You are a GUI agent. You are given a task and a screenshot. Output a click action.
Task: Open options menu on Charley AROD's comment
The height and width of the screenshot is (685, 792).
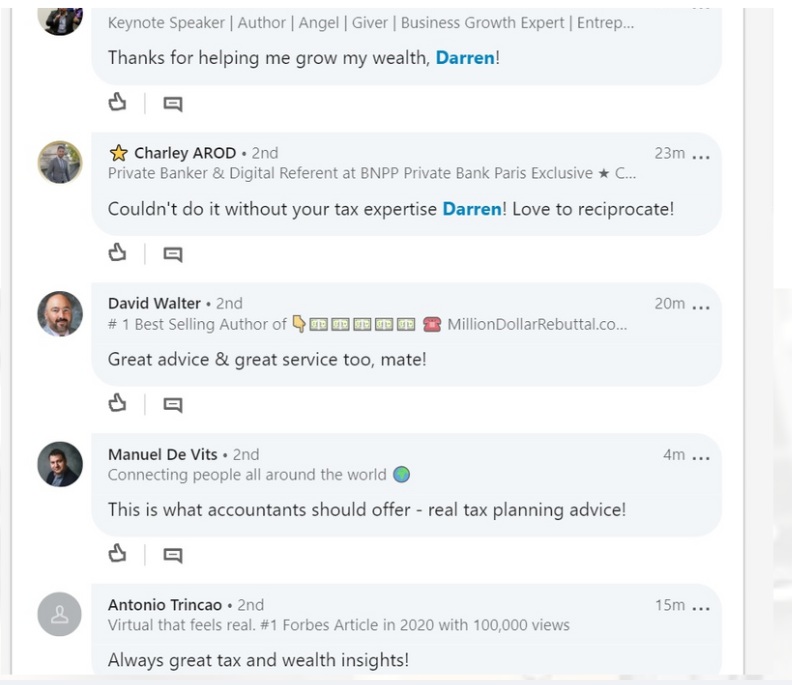point(701,156)
